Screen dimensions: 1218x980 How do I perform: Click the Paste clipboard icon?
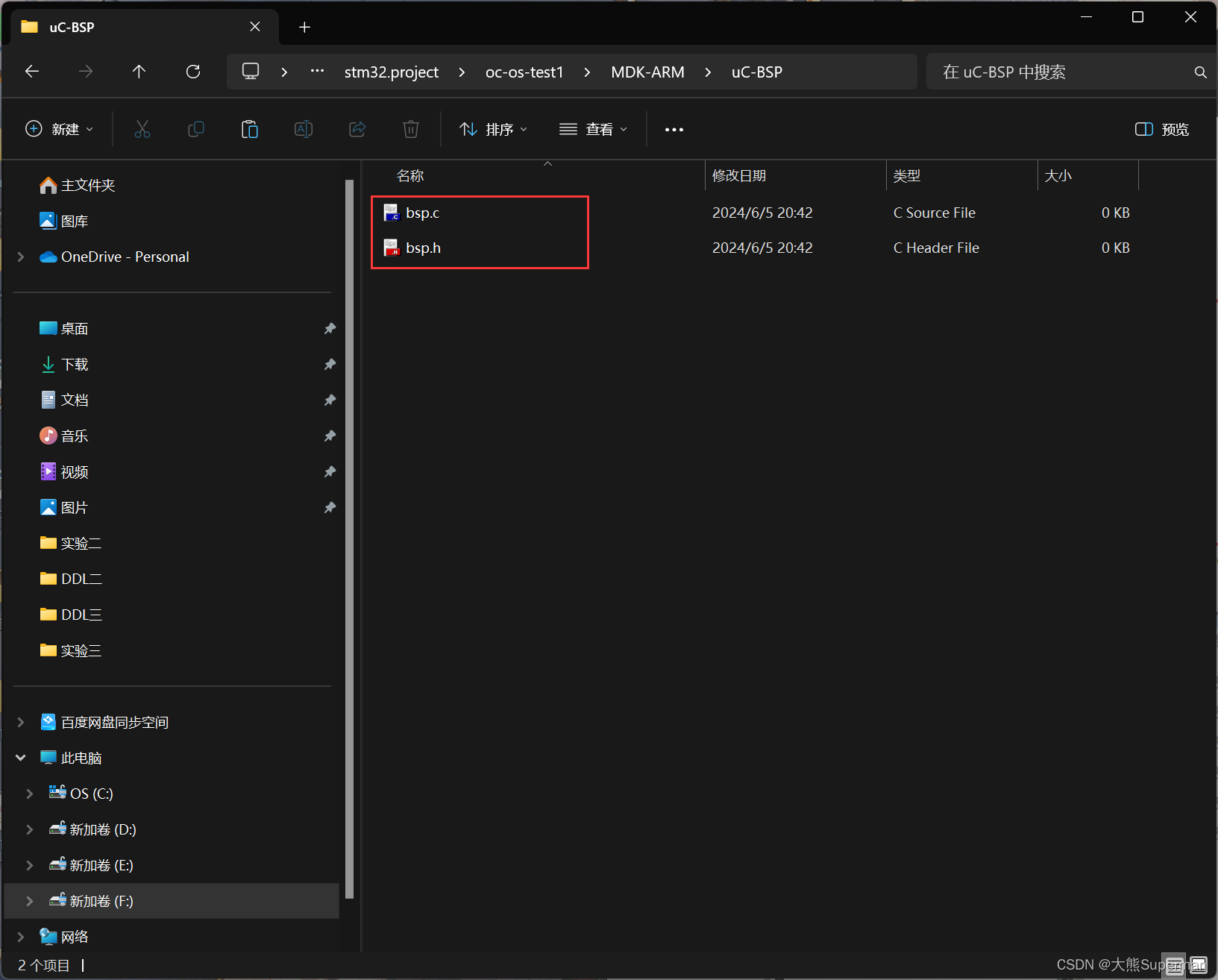click(x=250, y=129)
